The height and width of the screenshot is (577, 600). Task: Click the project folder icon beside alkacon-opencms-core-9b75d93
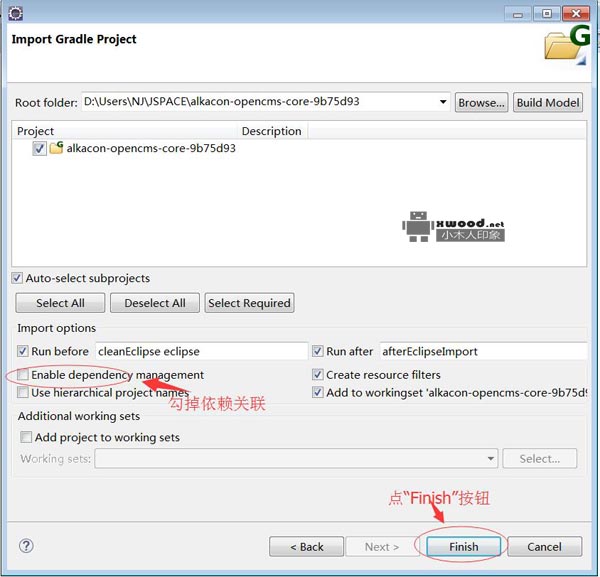pyautogui.click(x=56, y=147)
